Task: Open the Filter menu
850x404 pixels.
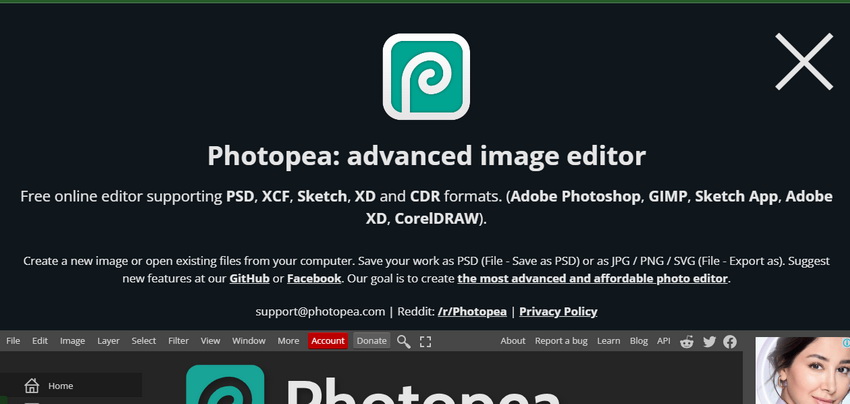Action: pos(178,341)
